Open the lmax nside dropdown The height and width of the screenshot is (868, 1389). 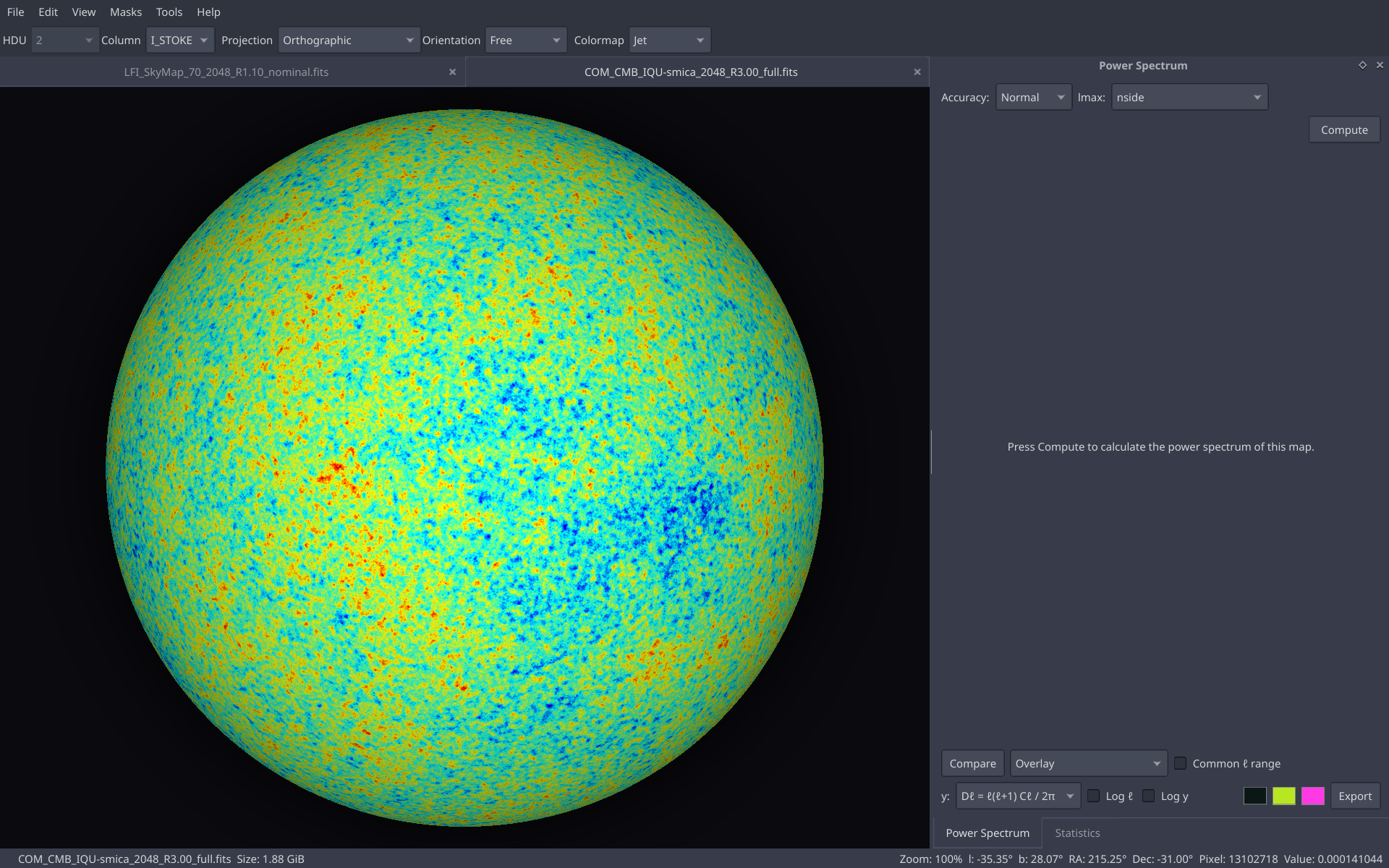click(x=1189, y=98)
